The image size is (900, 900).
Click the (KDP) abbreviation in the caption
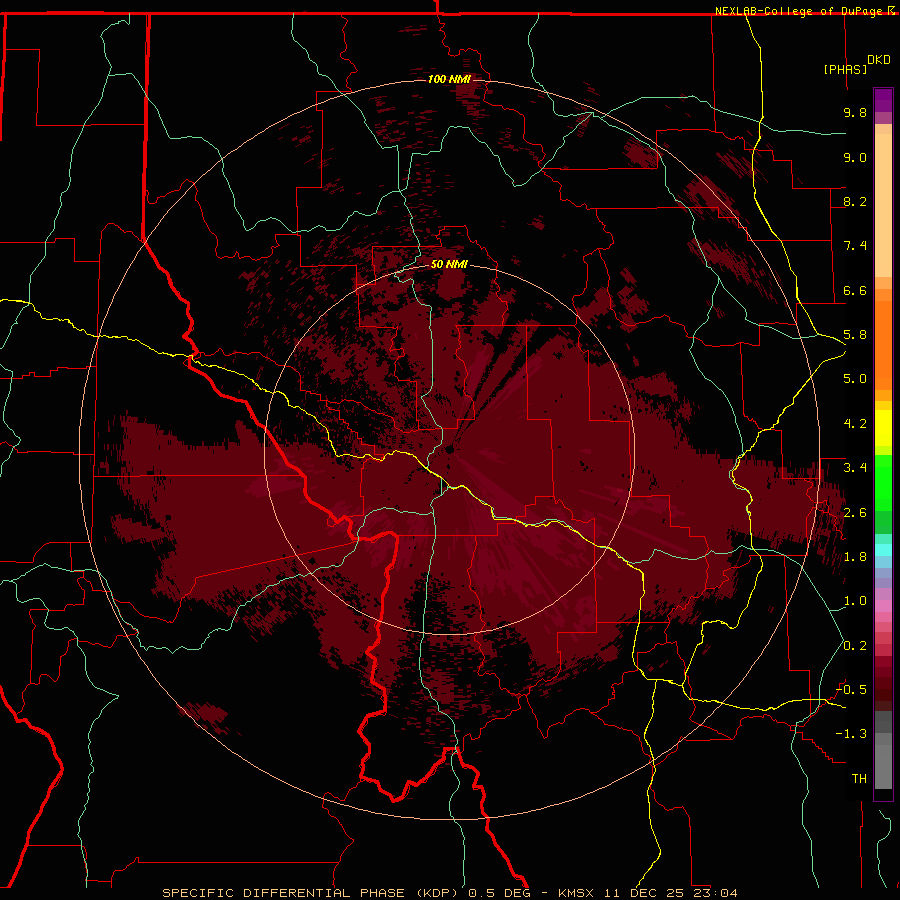[437, 893]
